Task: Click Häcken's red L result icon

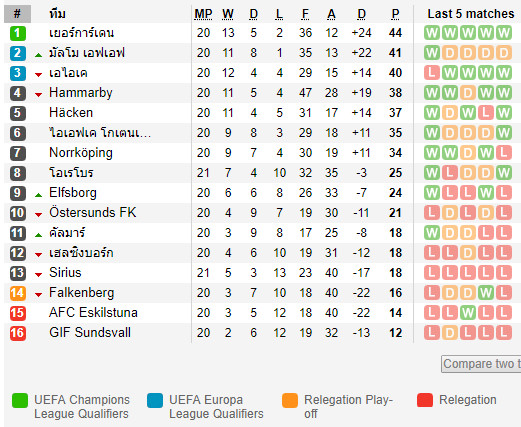Action: [486, 113]
